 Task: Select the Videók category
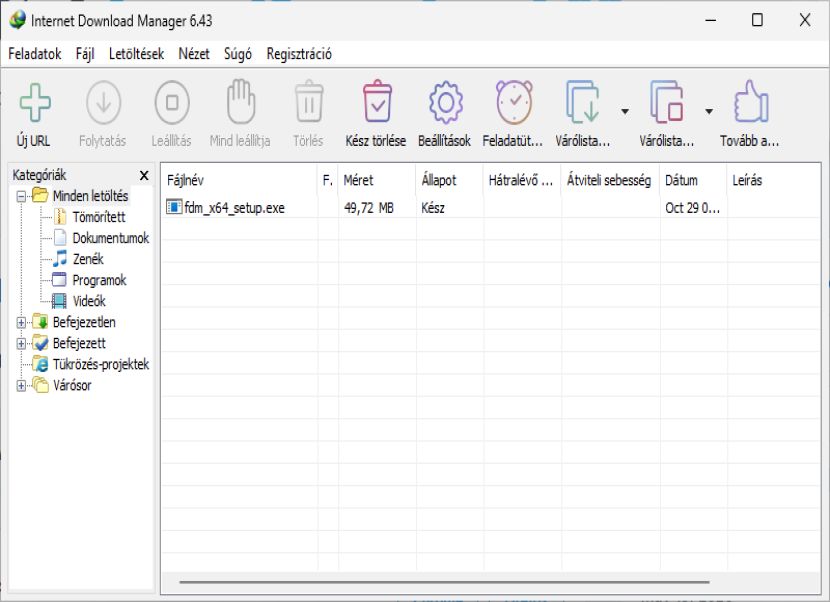(x=89, y=301)
